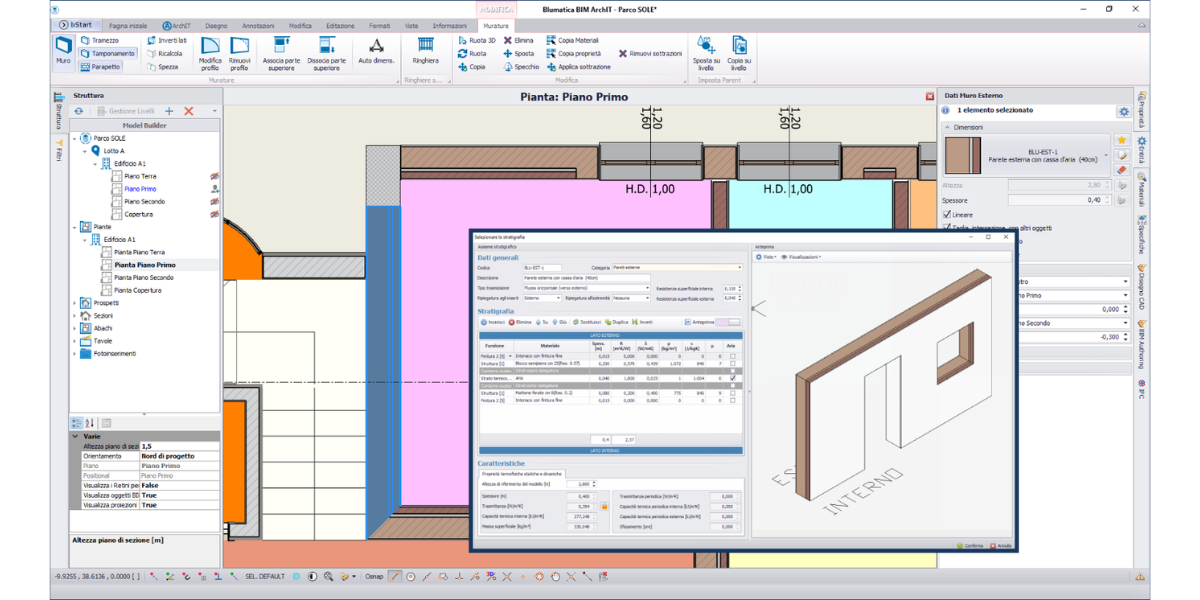Toggle the Aria checkbox for the Aria layer
Viewport: 1200px width, 600px height.
[x=733, y=378]
